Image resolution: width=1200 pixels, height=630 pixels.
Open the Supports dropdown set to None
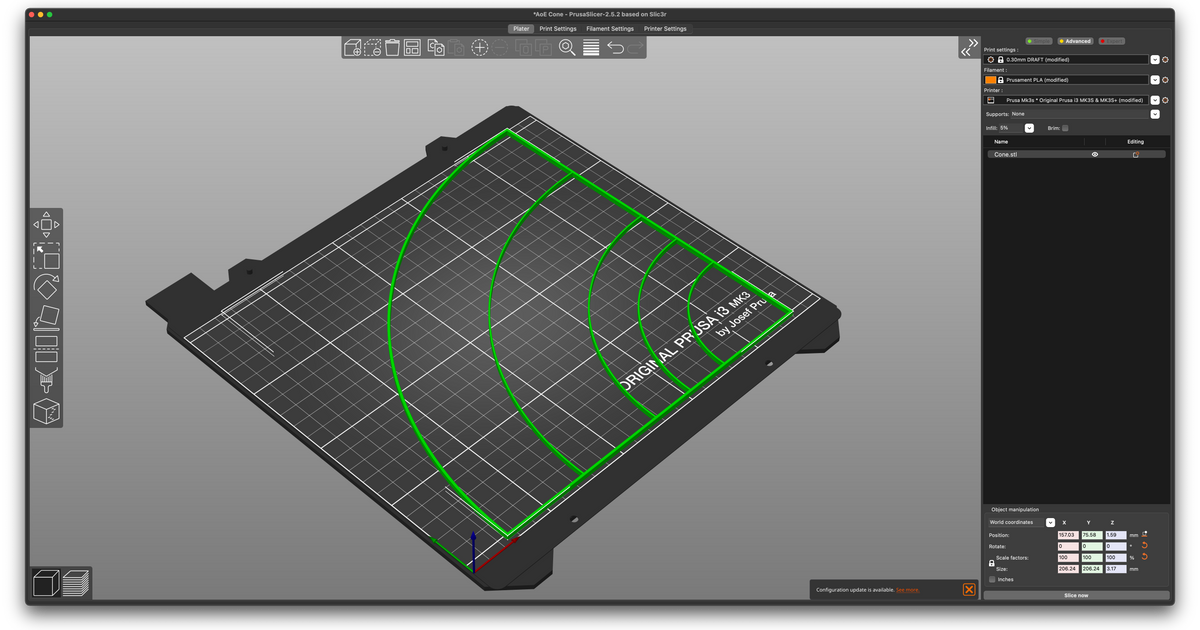tap(1154, 114)
